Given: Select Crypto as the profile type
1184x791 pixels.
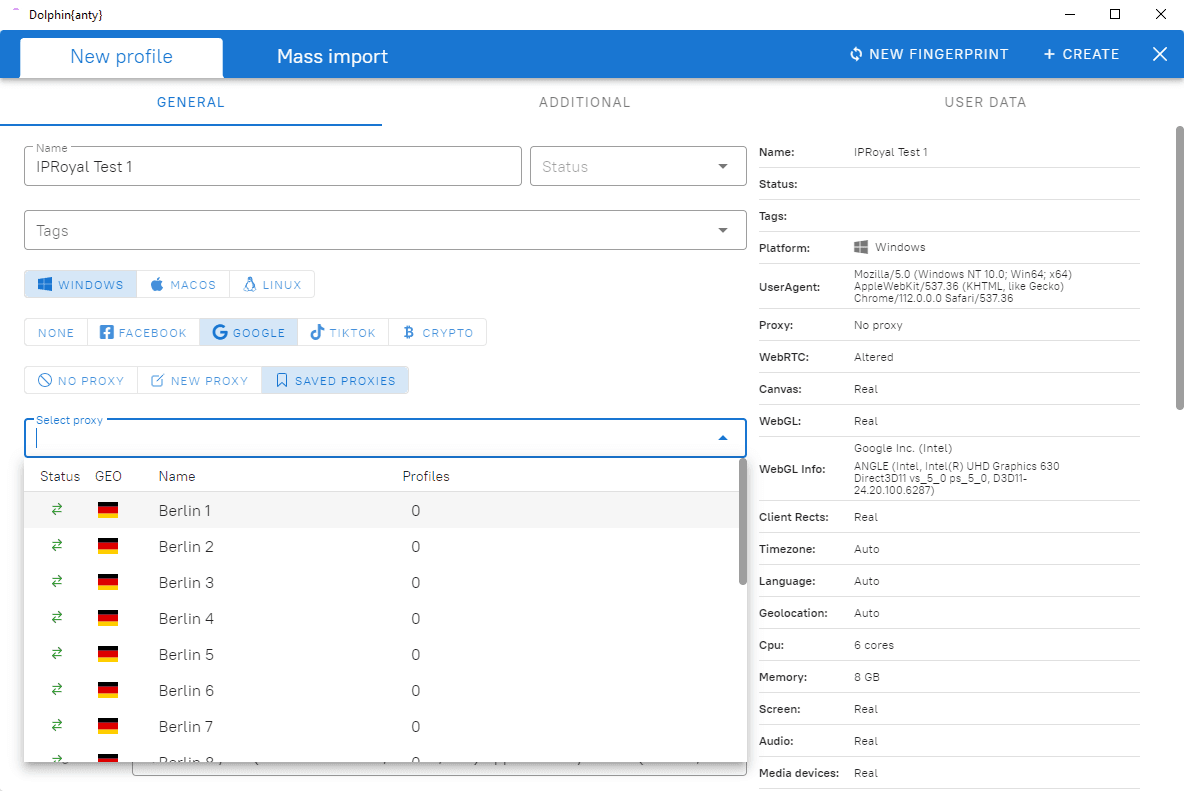Looking at the screenshot, I should pyautogui.click(x=438, y=333).
